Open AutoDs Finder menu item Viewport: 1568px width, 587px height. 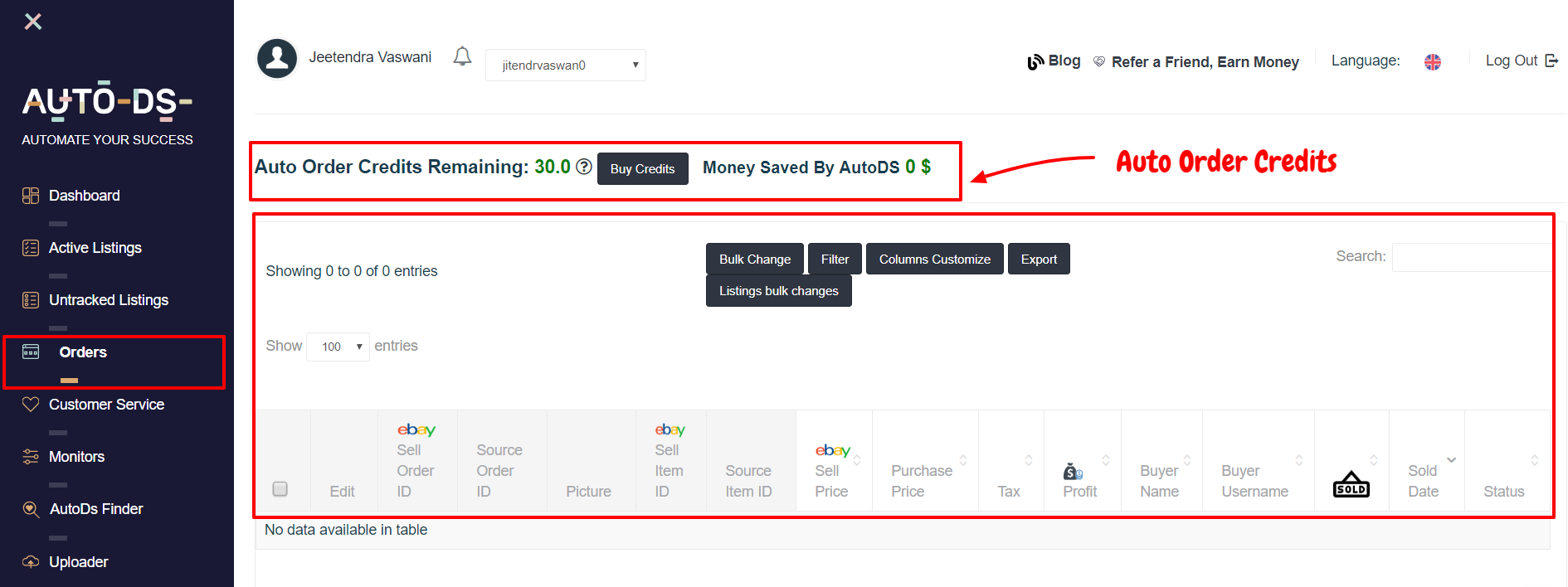click(96, 509)
